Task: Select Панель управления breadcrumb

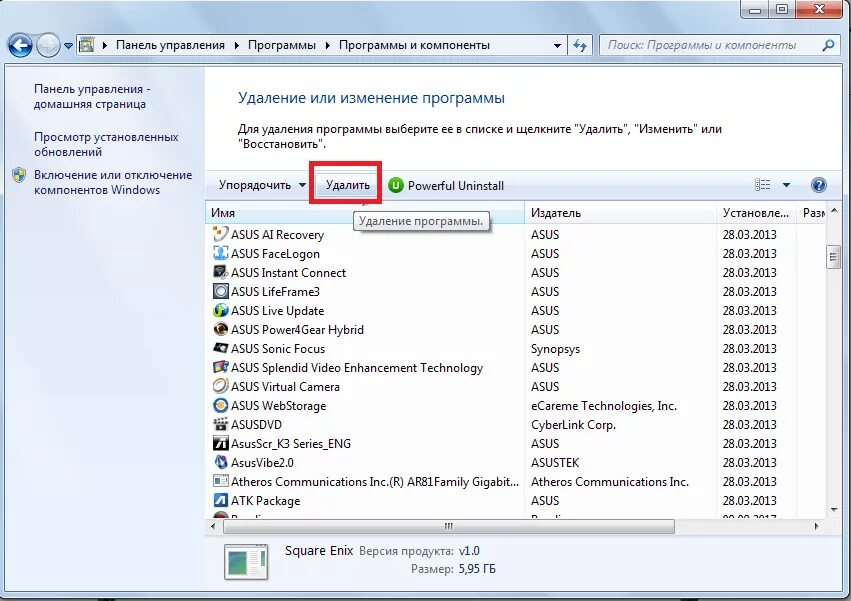Action: [x=170, y=45]
